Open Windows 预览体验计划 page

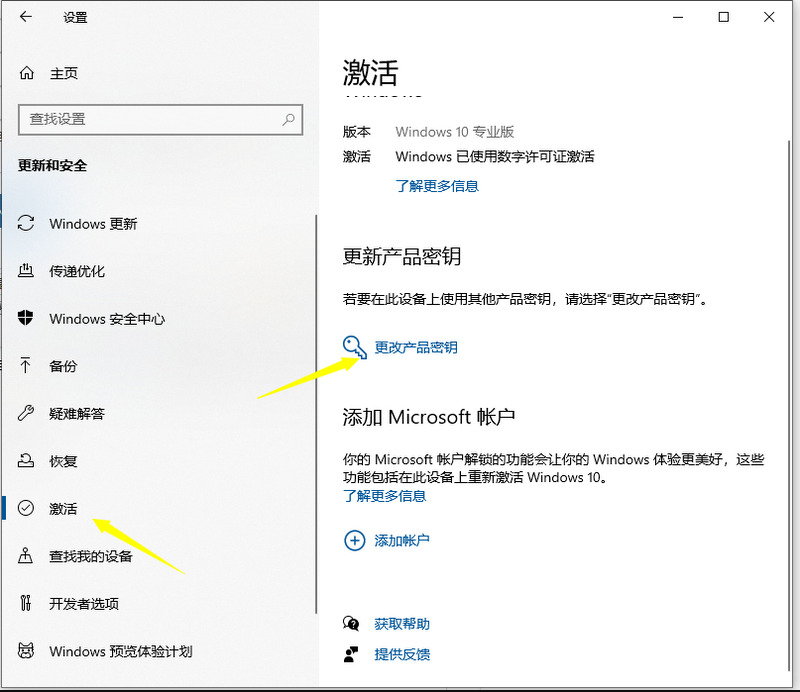point(120,652)
